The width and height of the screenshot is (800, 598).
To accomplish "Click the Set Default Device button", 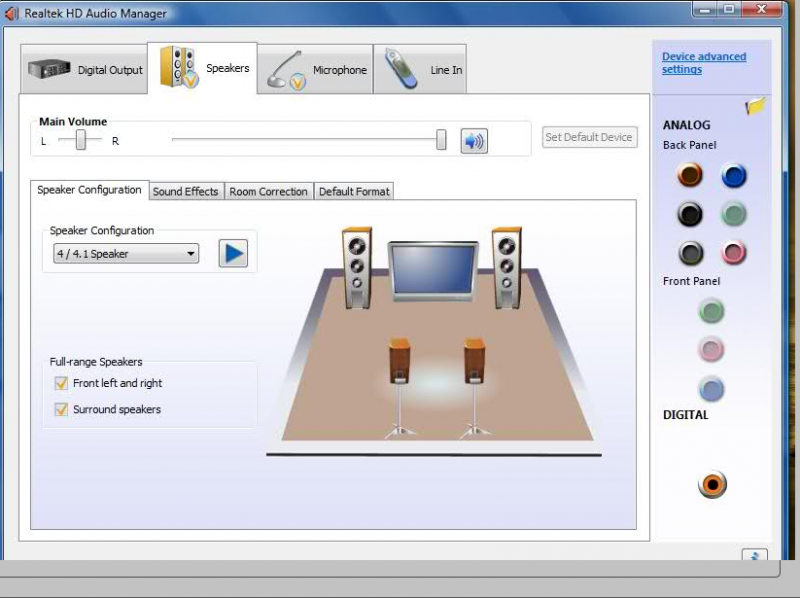I will pyautogui.click(x=588, y=137).
